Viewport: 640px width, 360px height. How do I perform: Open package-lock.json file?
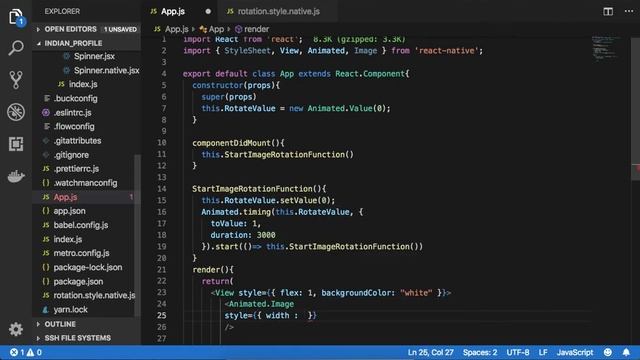88,267
